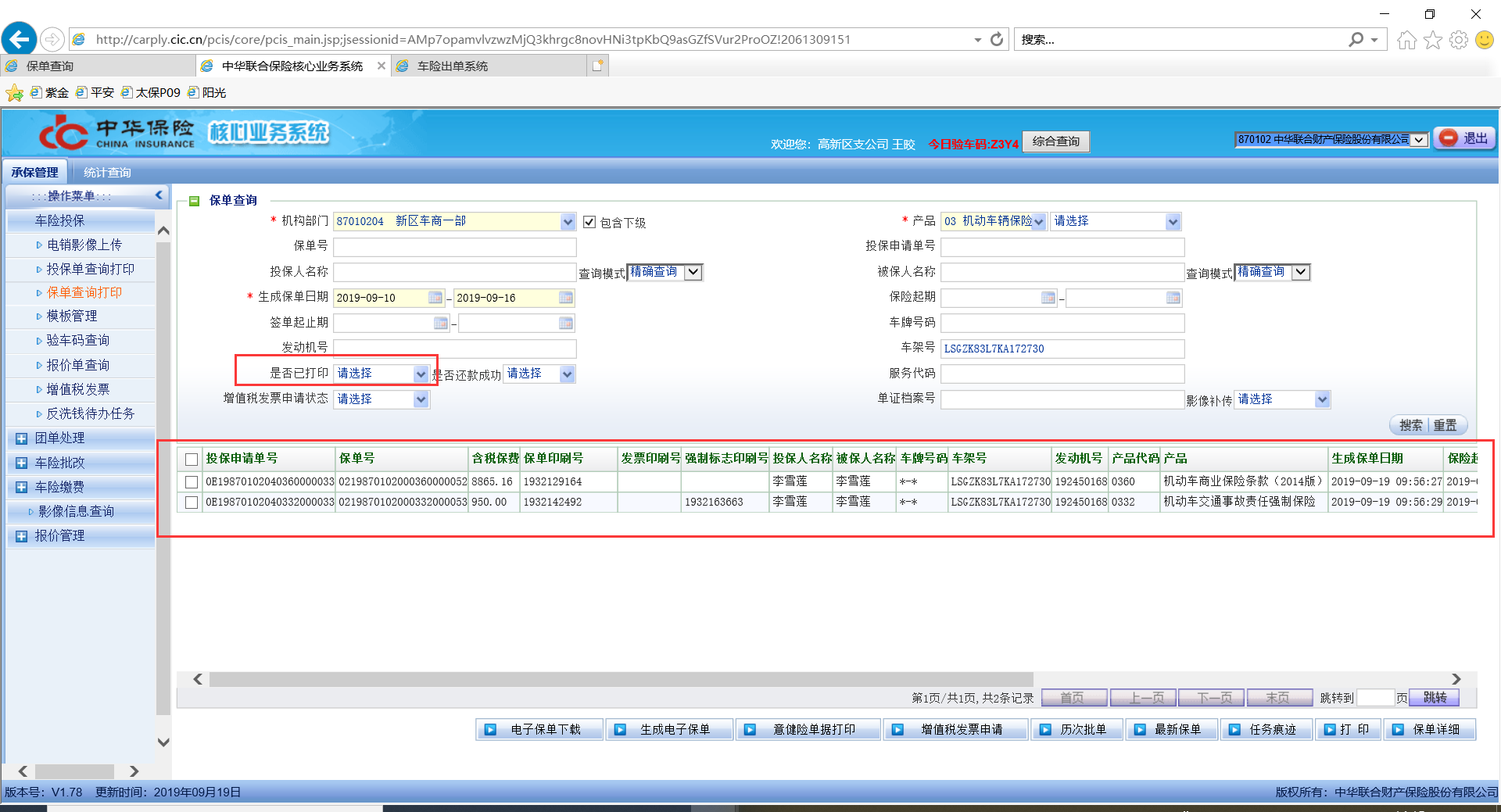The height and width of the screenshot is (812, 1501).
Task: Click the red 退出 logout button
Action: click(x=1464, y=138)
